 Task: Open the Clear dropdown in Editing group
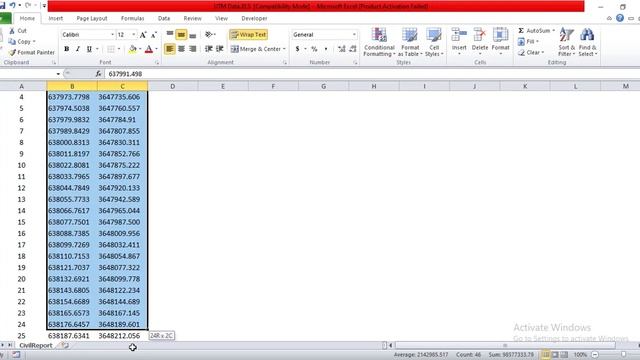pyautogui.click(x=531, y=52)
